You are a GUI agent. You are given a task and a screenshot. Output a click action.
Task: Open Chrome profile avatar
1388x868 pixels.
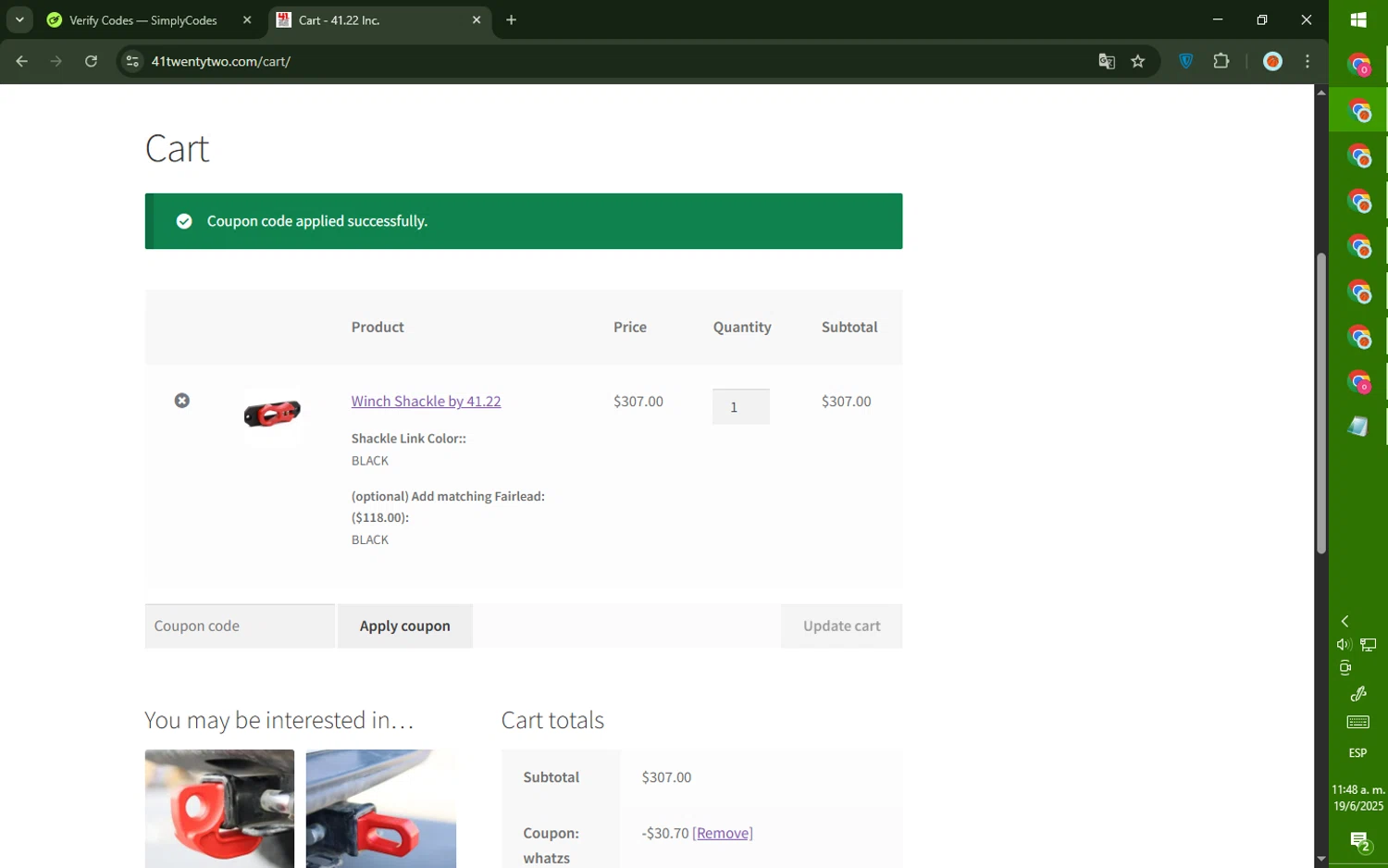[1273, 62]
